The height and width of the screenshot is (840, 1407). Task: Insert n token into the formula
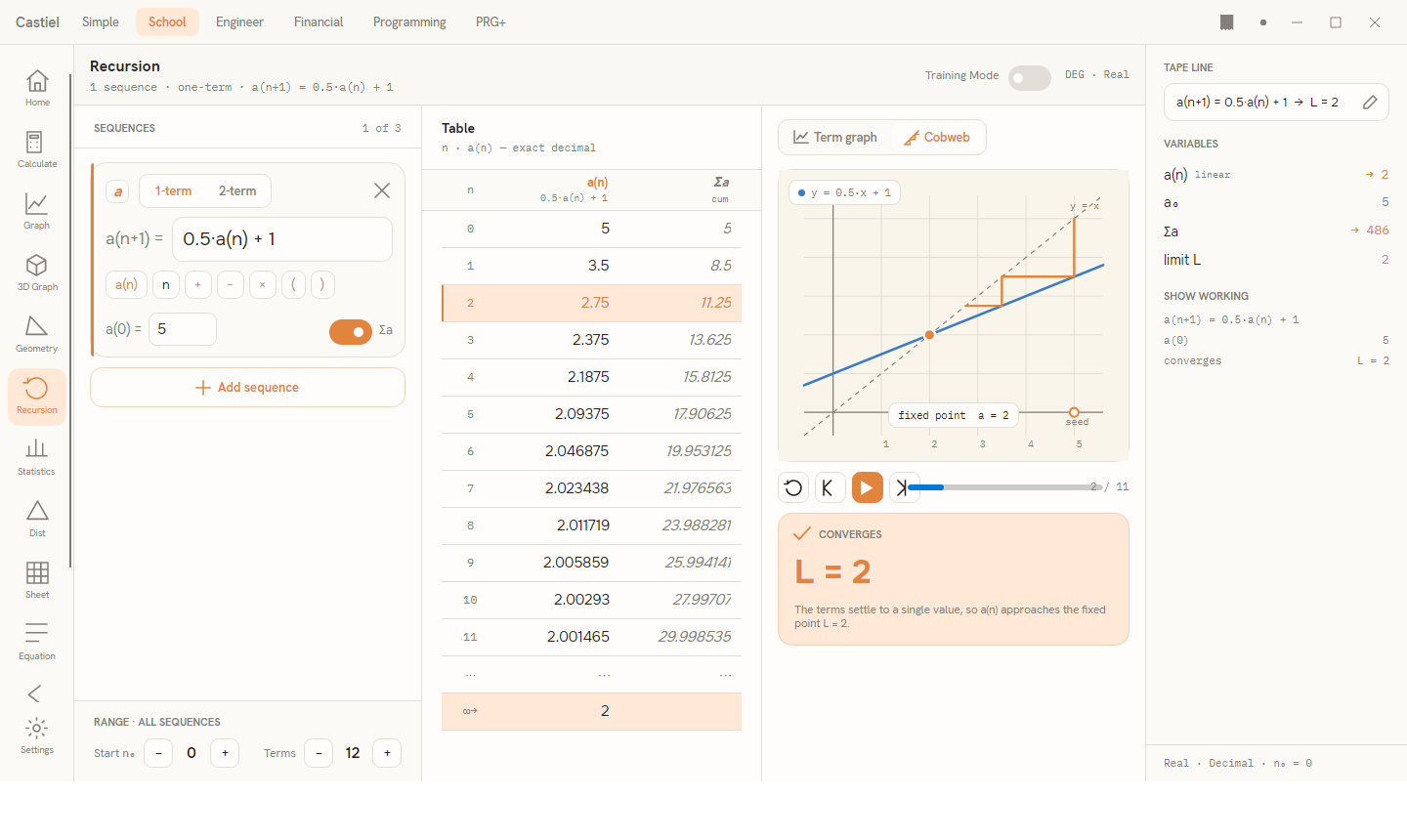point(166,284)
